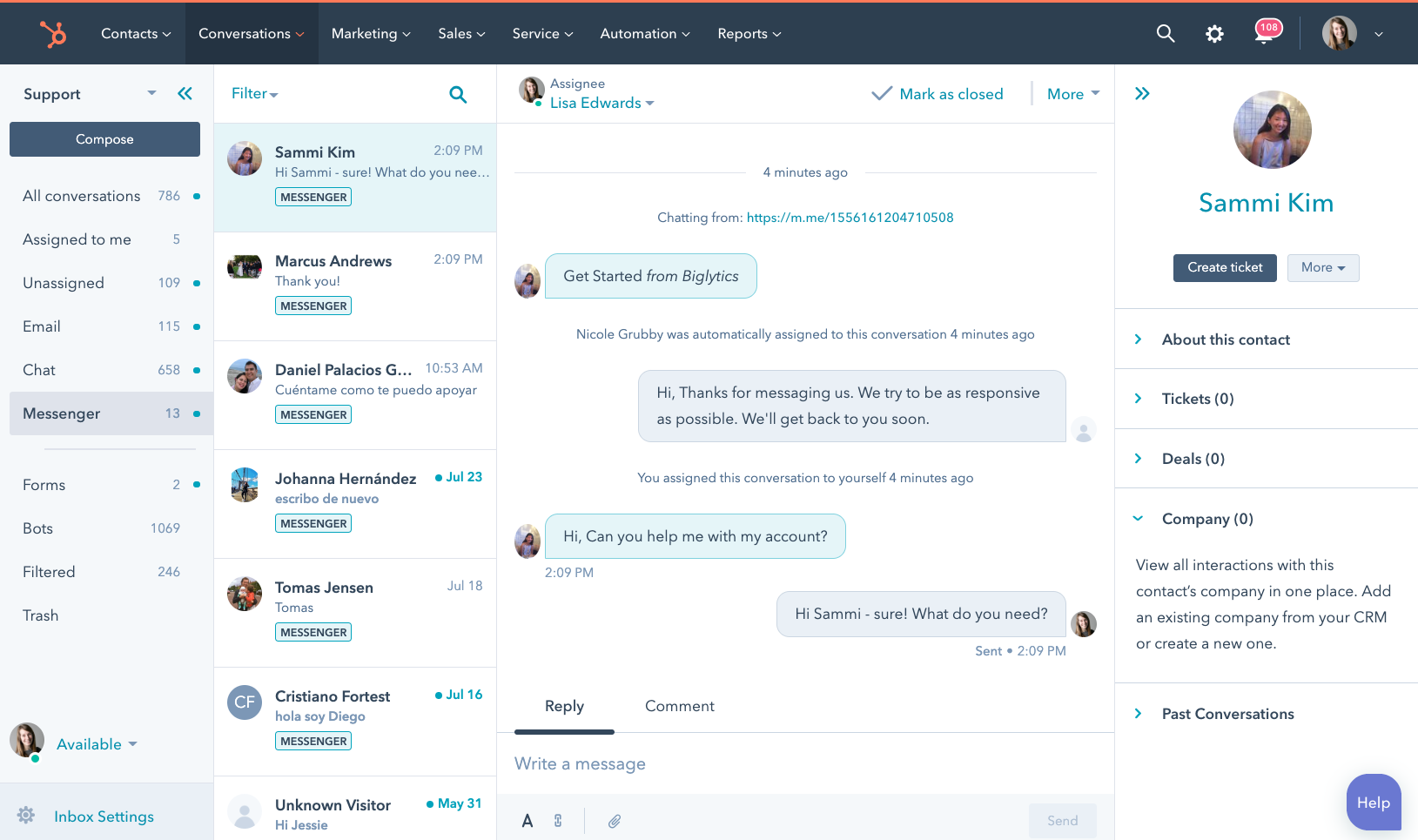Screen dimensions: 1418x840
Task: Click the HubSpot sprocket logo
Action: click(53, 34)
